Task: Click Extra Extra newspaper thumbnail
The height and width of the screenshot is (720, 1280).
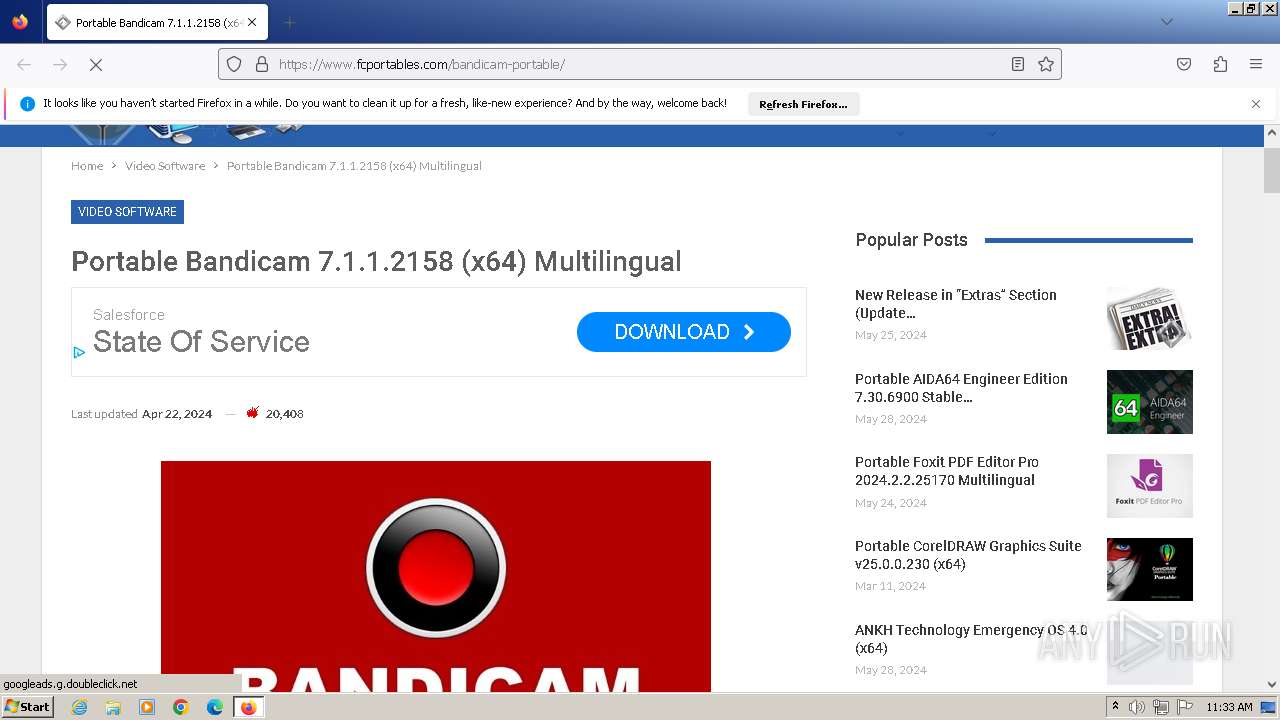Action: click(x=1150, y=318)
